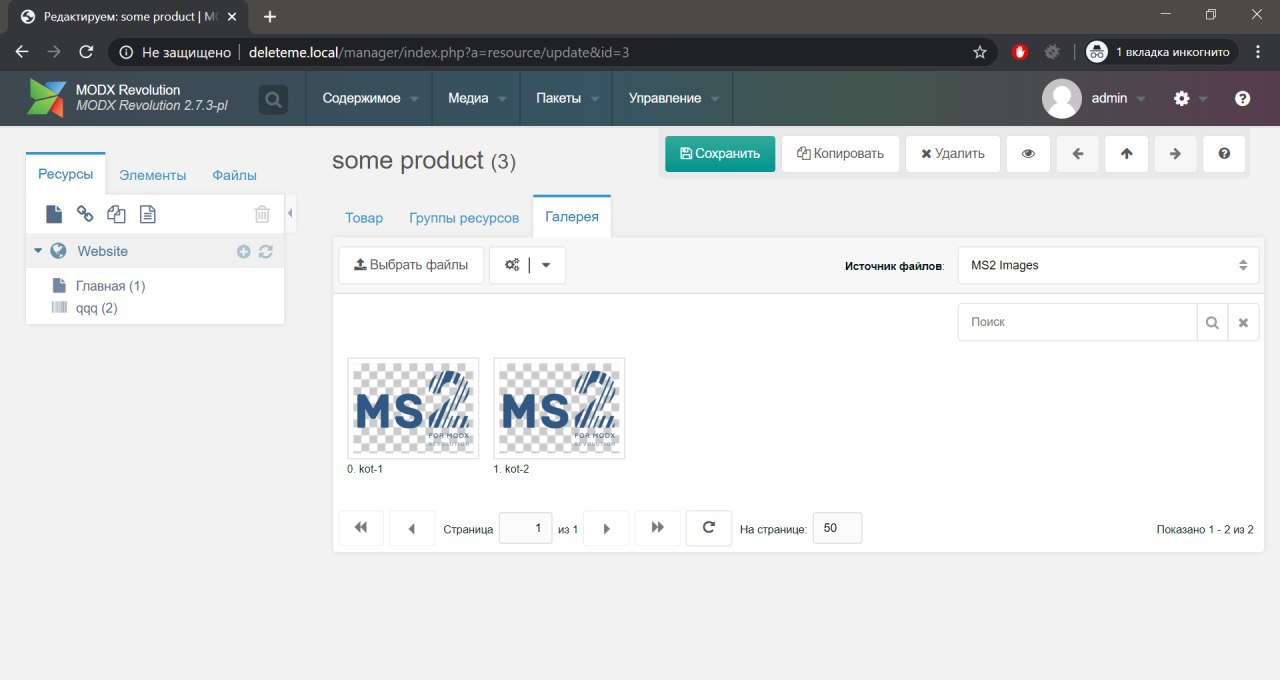Image resolution: width=1280 pixels, height=680 pixels.
Task: Open the manager search magnifier
Action: click(x=273, y=99)
